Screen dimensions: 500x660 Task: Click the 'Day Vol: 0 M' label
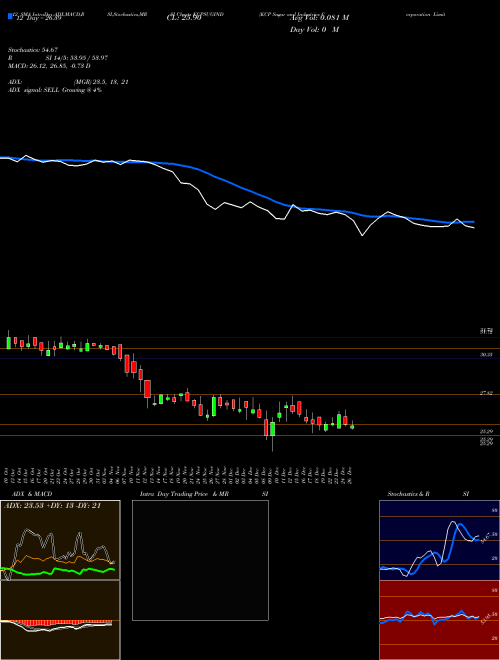pyautogui.click(x=314, y=30)
